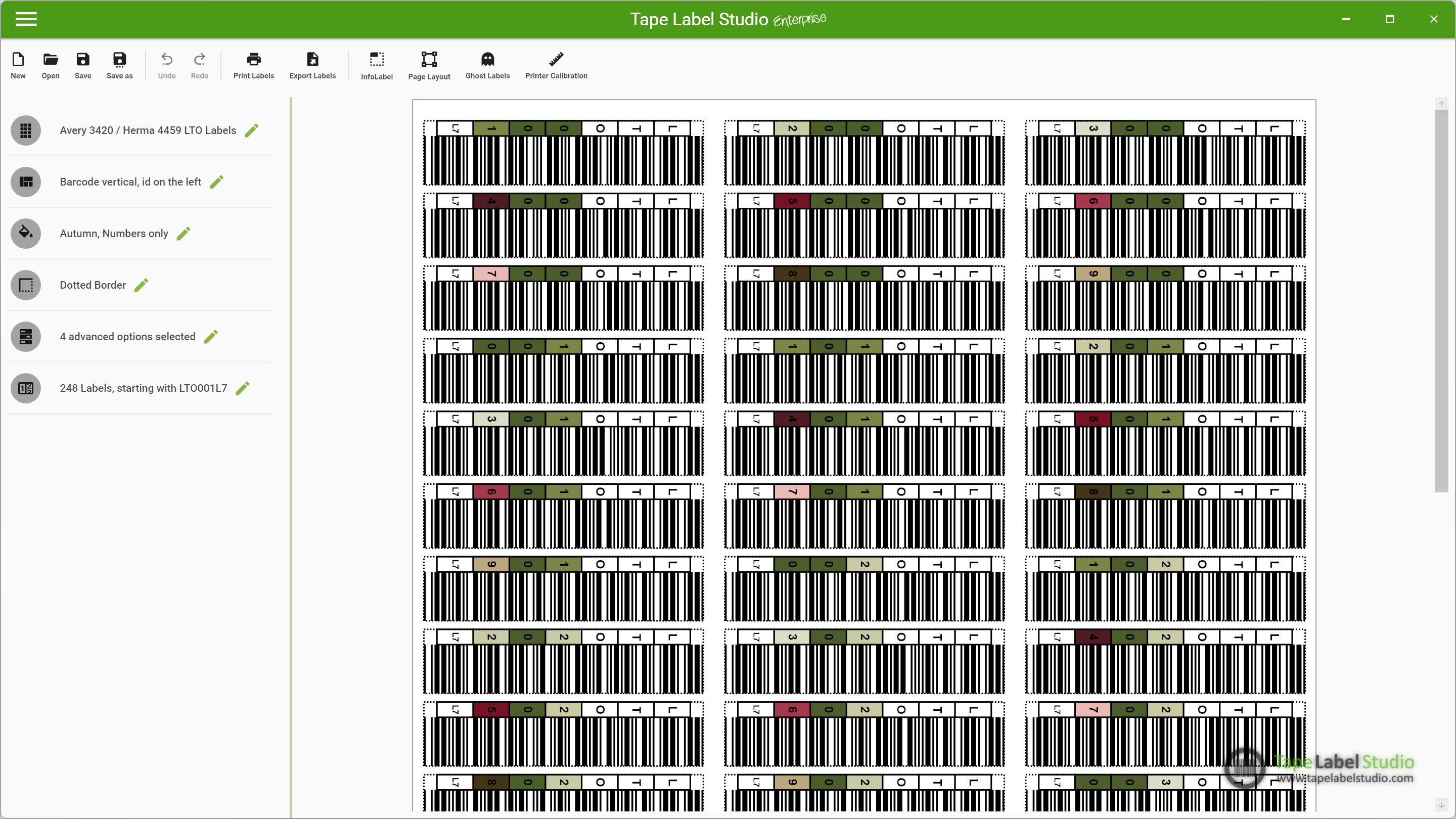The image size is (1456, 819).
Task: Click the scrollbar down arrow
Action: [x=1441, y=805]
